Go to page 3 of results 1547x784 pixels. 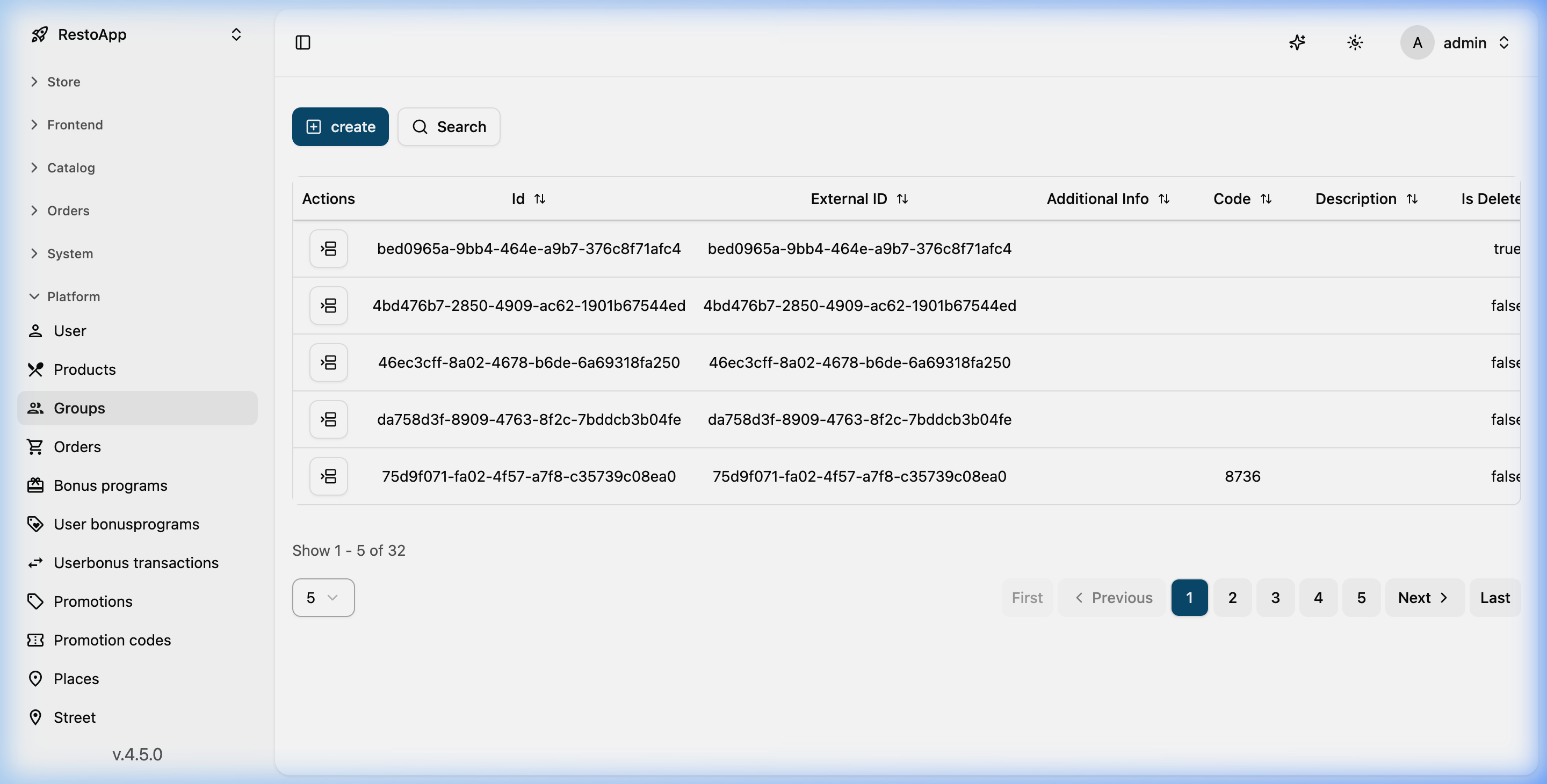1276,597
